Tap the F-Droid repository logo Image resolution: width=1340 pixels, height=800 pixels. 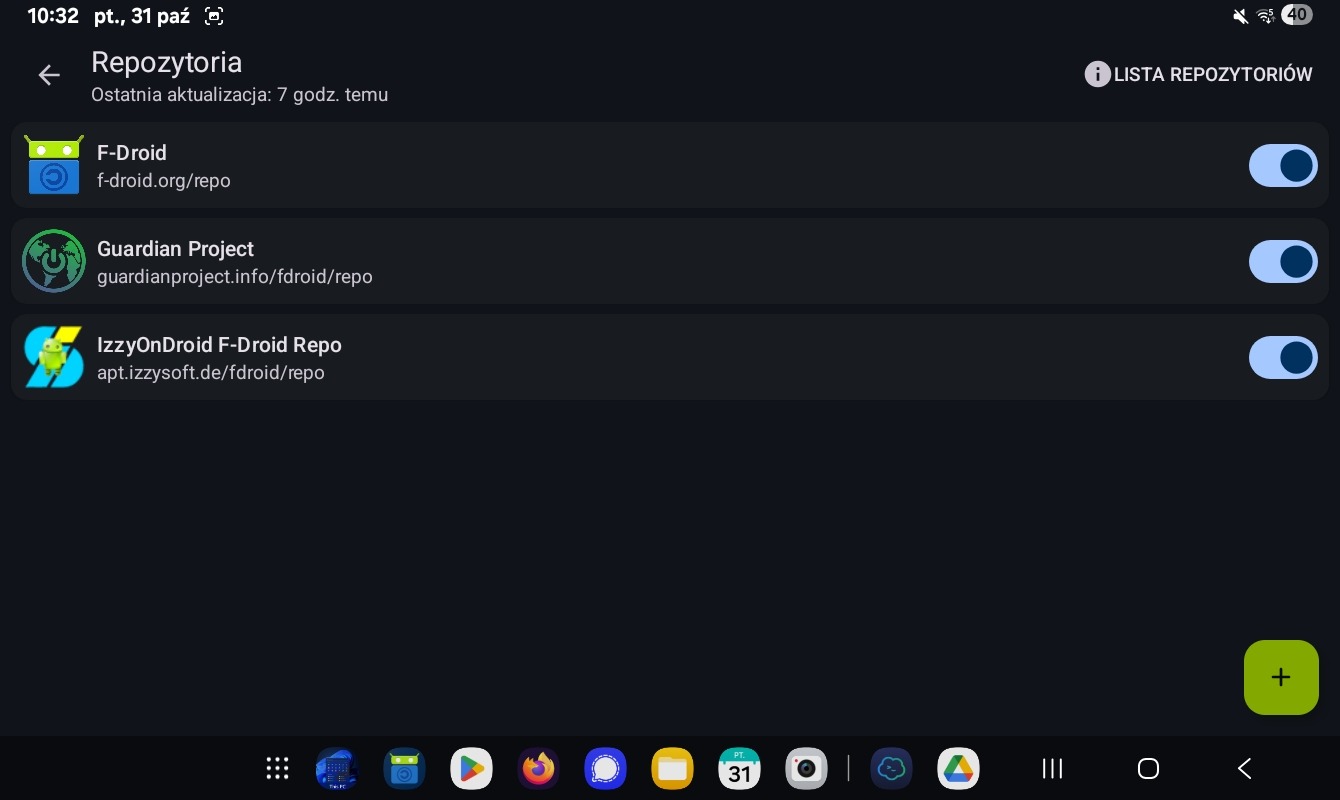click(53, 165)
